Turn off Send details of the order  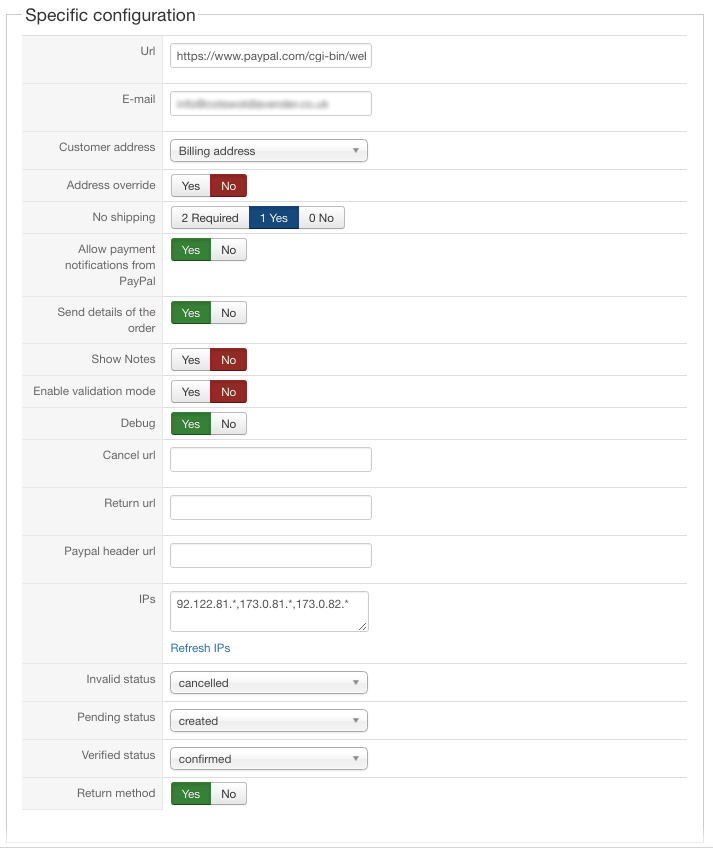click(x=228, y=313)
